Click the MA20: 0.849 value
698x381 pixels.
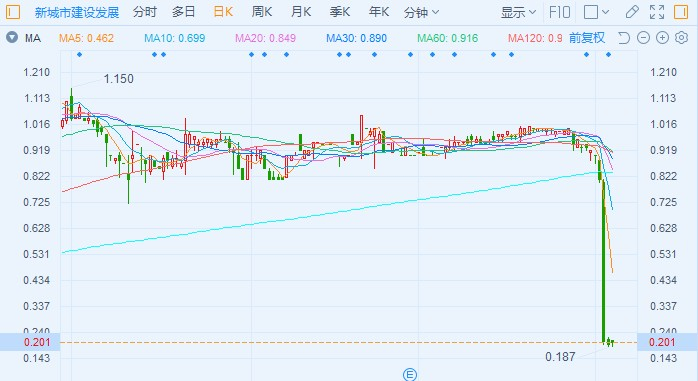click(x=265, y=38)
